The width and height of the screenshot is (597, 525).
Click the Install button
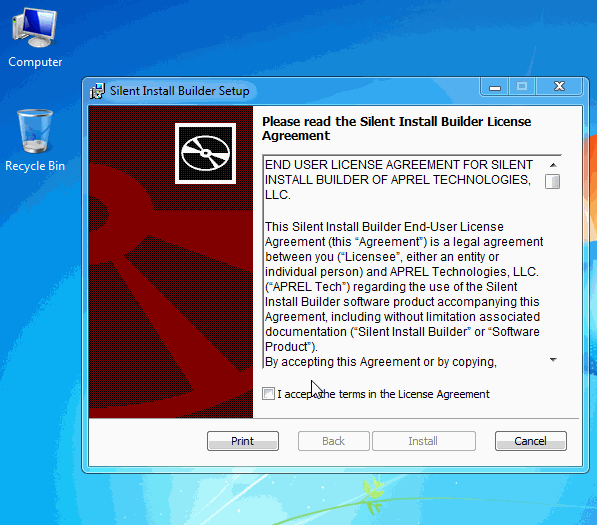tap(423, 441)
